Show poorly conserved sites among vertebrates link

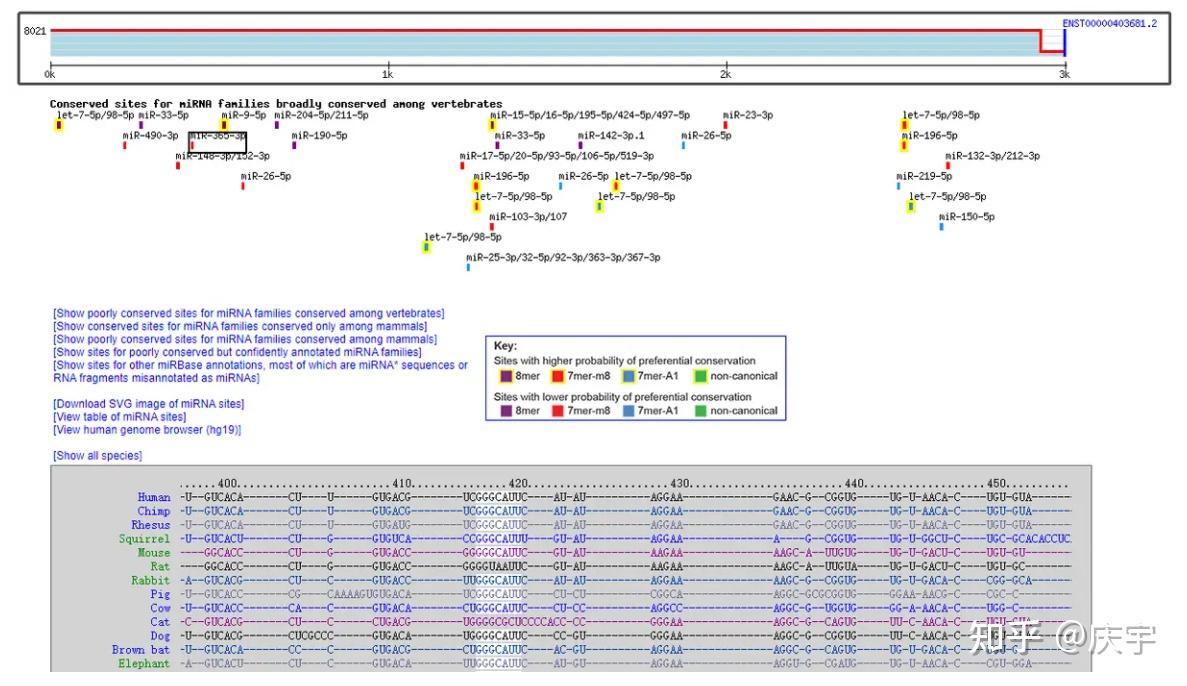coord(248,313)
